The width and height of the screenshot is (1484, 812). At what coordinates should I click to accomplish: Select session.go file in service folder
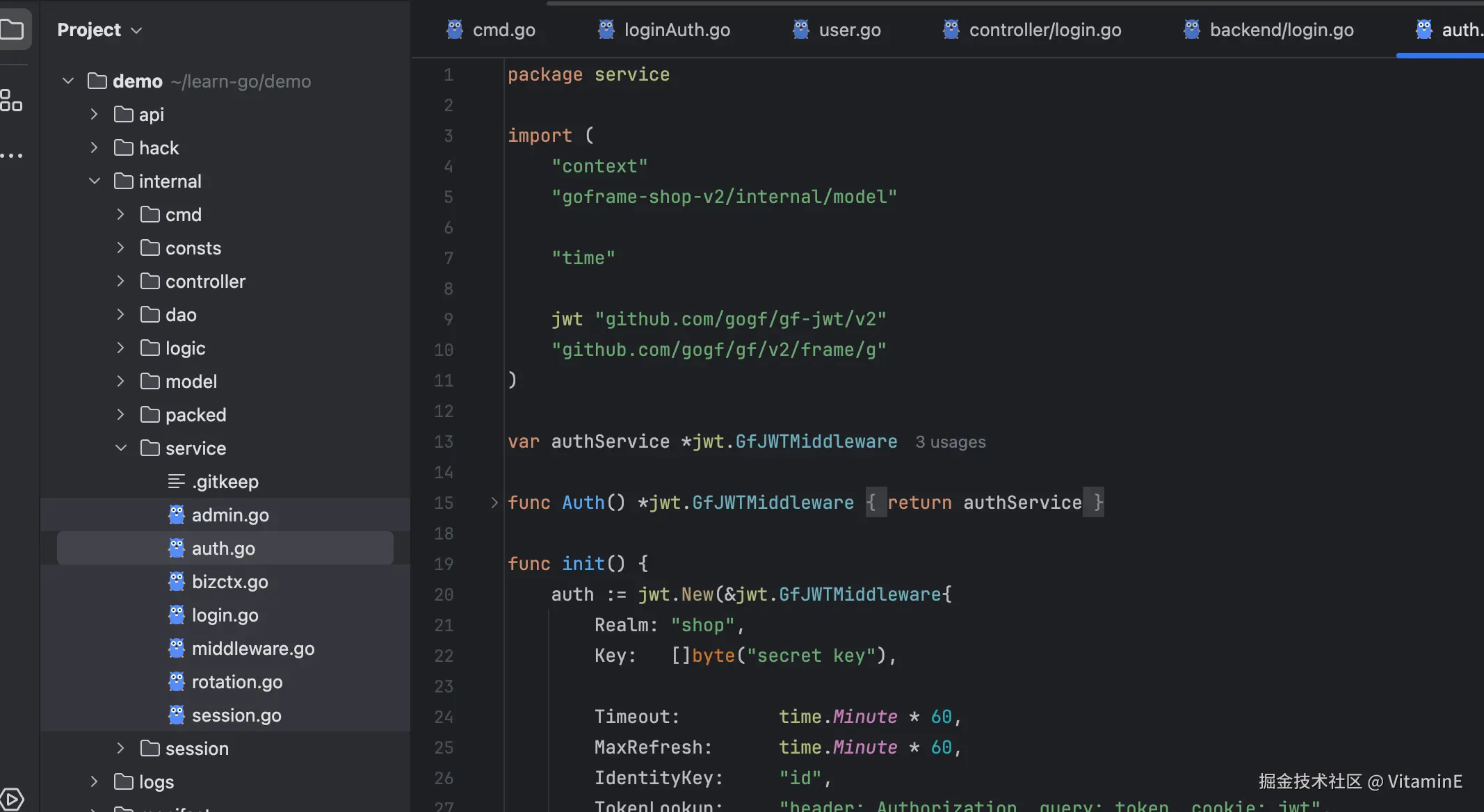tap(236, 715)
